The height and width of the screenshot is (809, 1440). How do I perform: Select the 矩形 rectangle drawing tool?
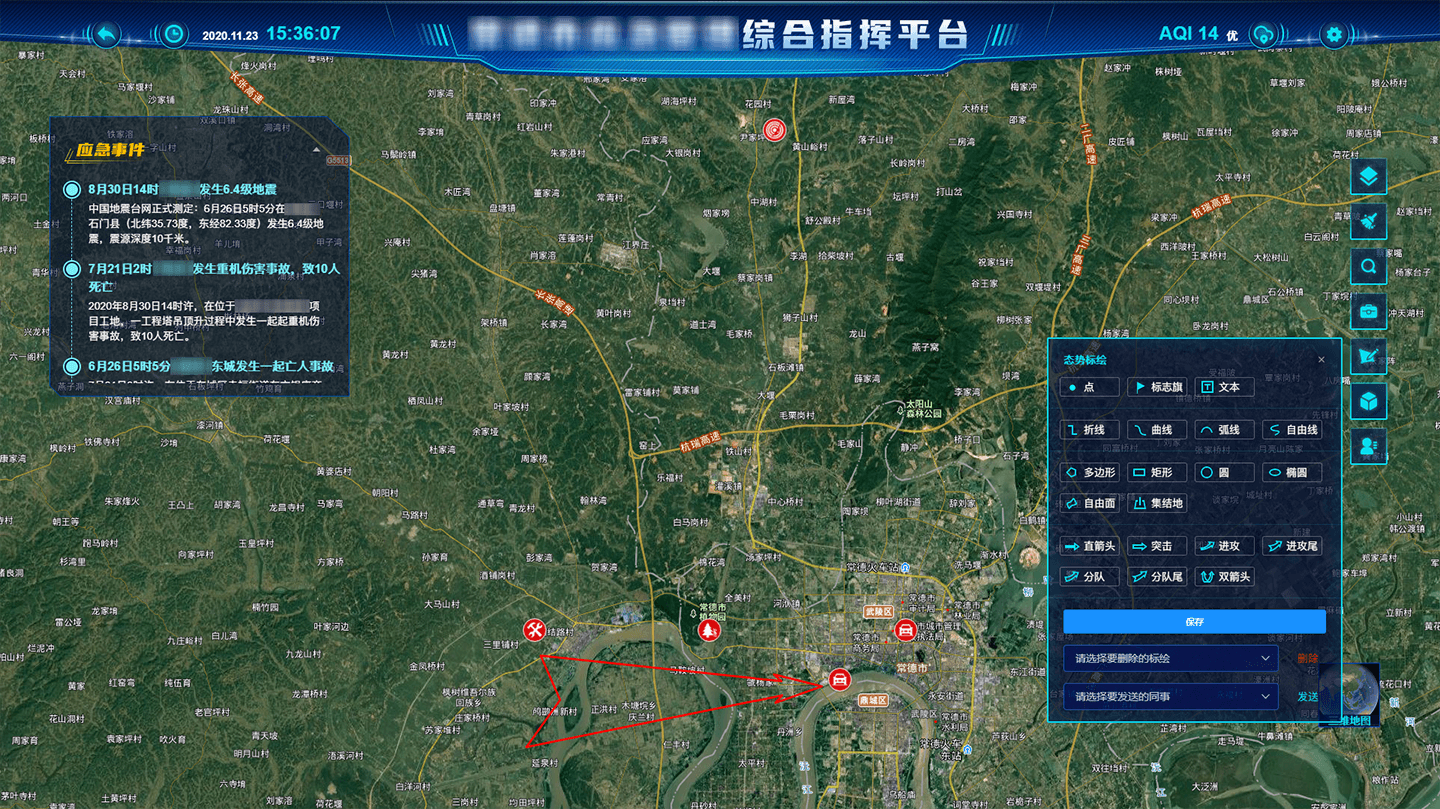1157,472
